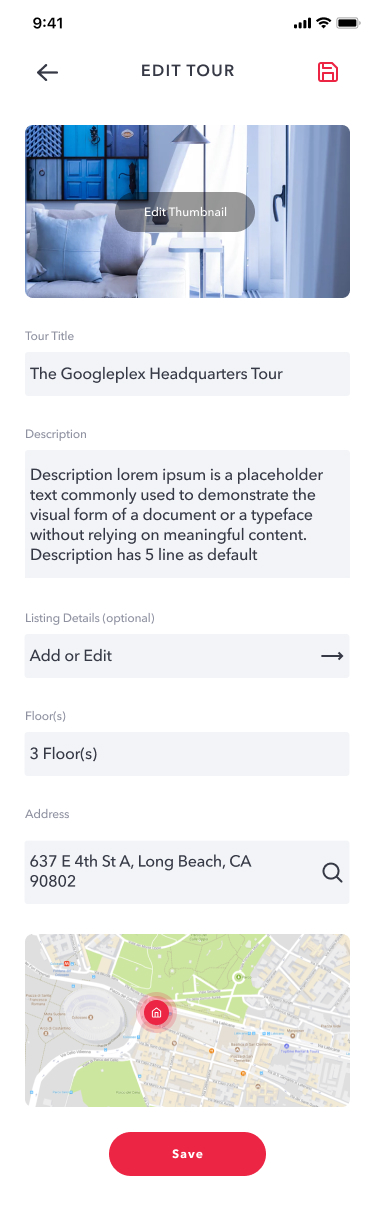Tap the cellular signal bars icon
The height and width of the screenshot is (1214, 375).
tap(303, 23)
